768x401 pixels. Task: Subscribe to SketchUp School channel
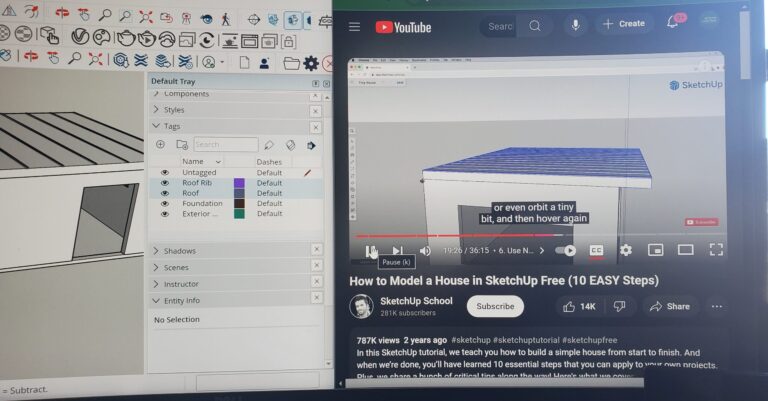point(494,306)
